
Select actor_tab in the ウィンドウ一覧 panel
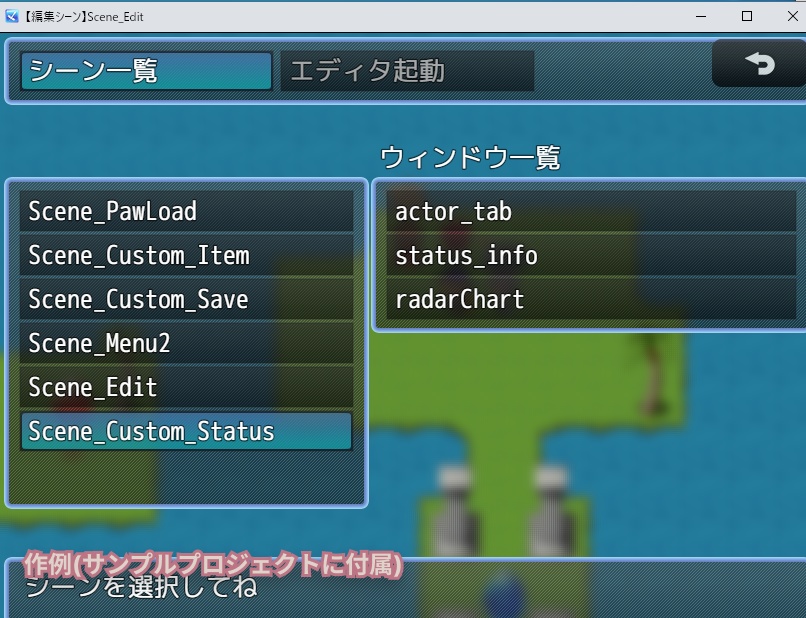pyautogui.click(x=588, y=211)
